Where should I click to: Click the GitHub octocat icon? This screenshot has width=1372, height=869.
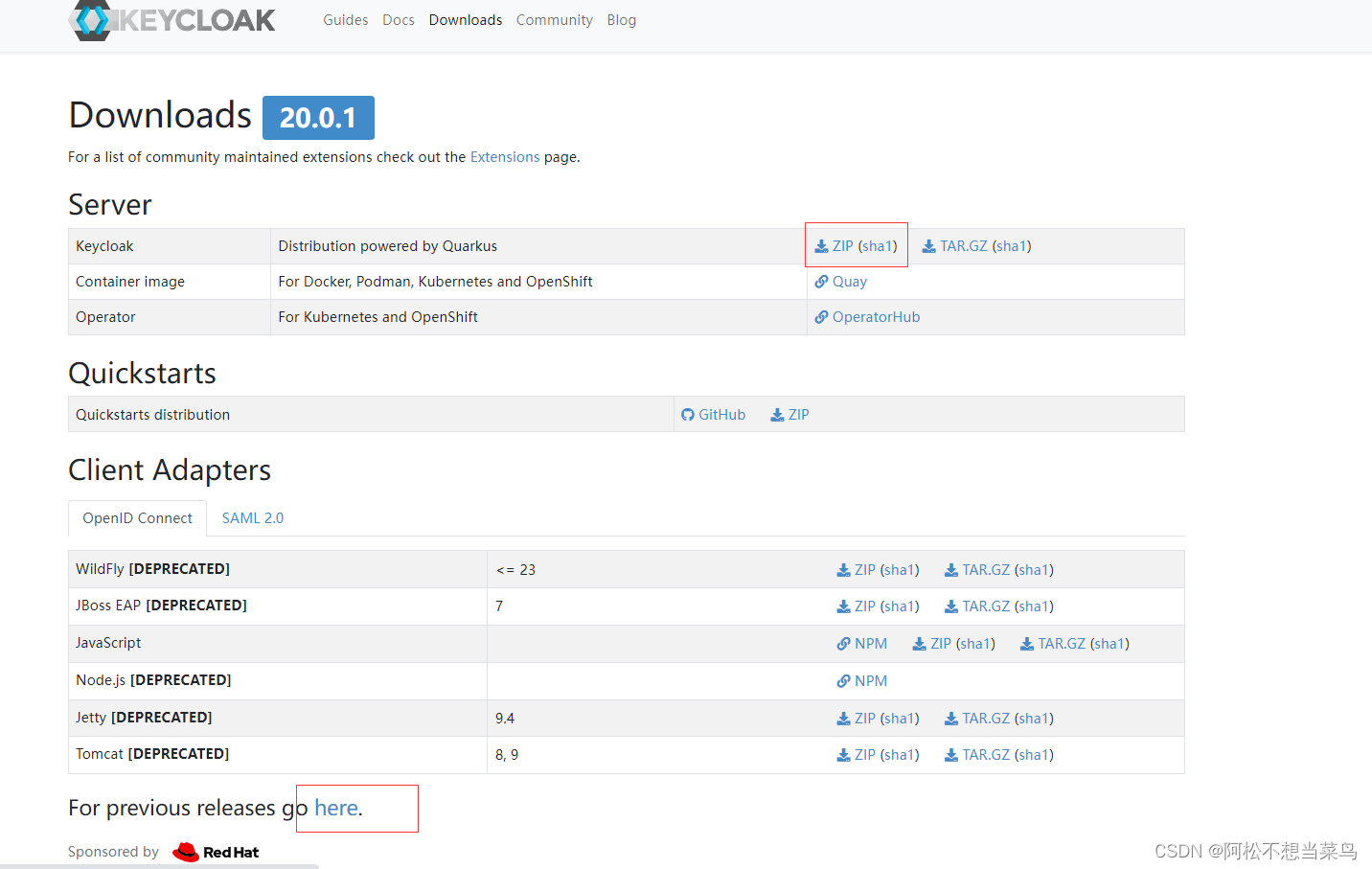[x=688, y=415]
